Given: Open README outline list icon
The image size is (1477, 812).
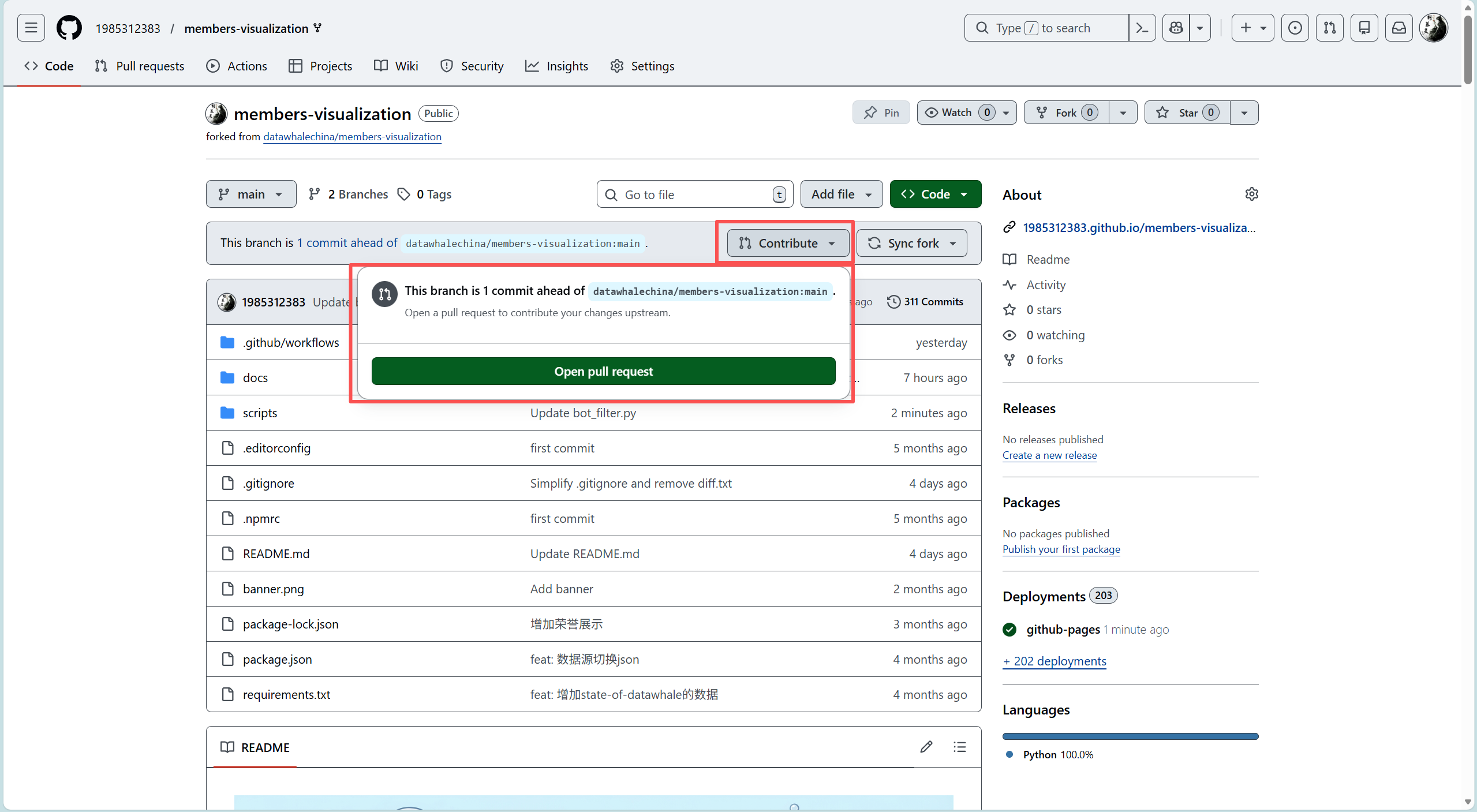Looking at the screenshot, I should 959,747.
